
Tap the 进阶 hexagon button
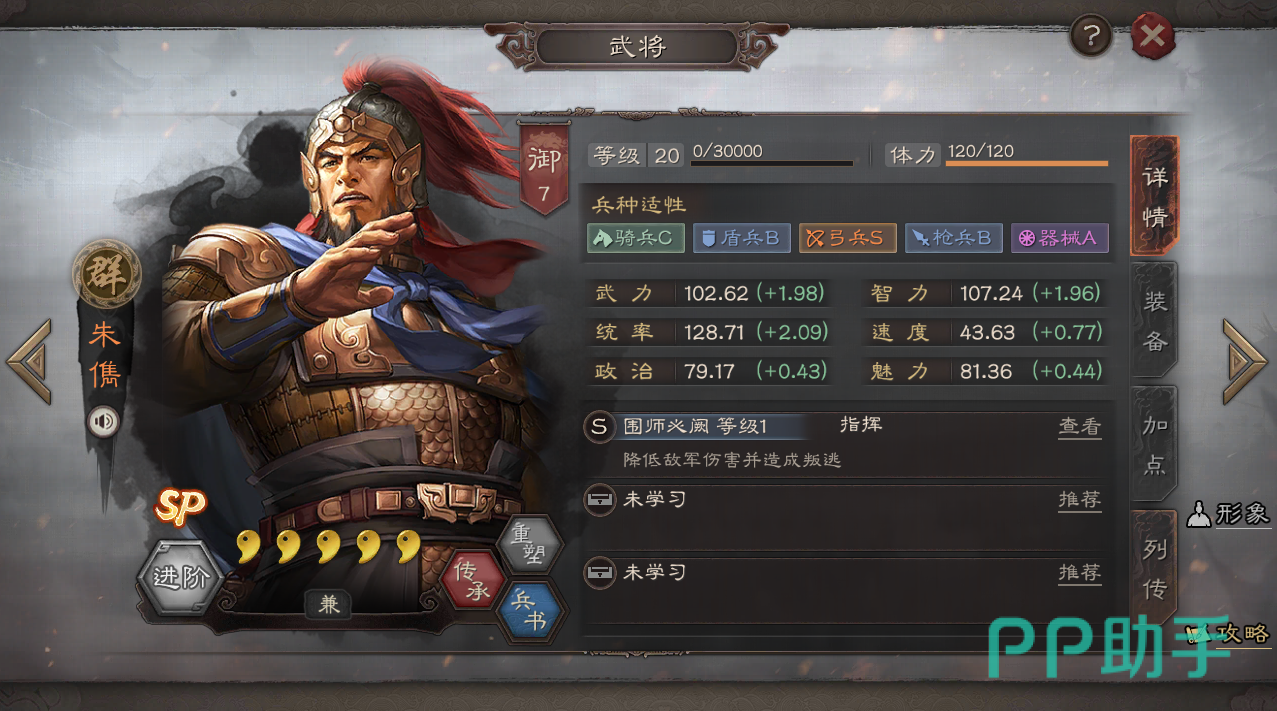coord(180,578)
